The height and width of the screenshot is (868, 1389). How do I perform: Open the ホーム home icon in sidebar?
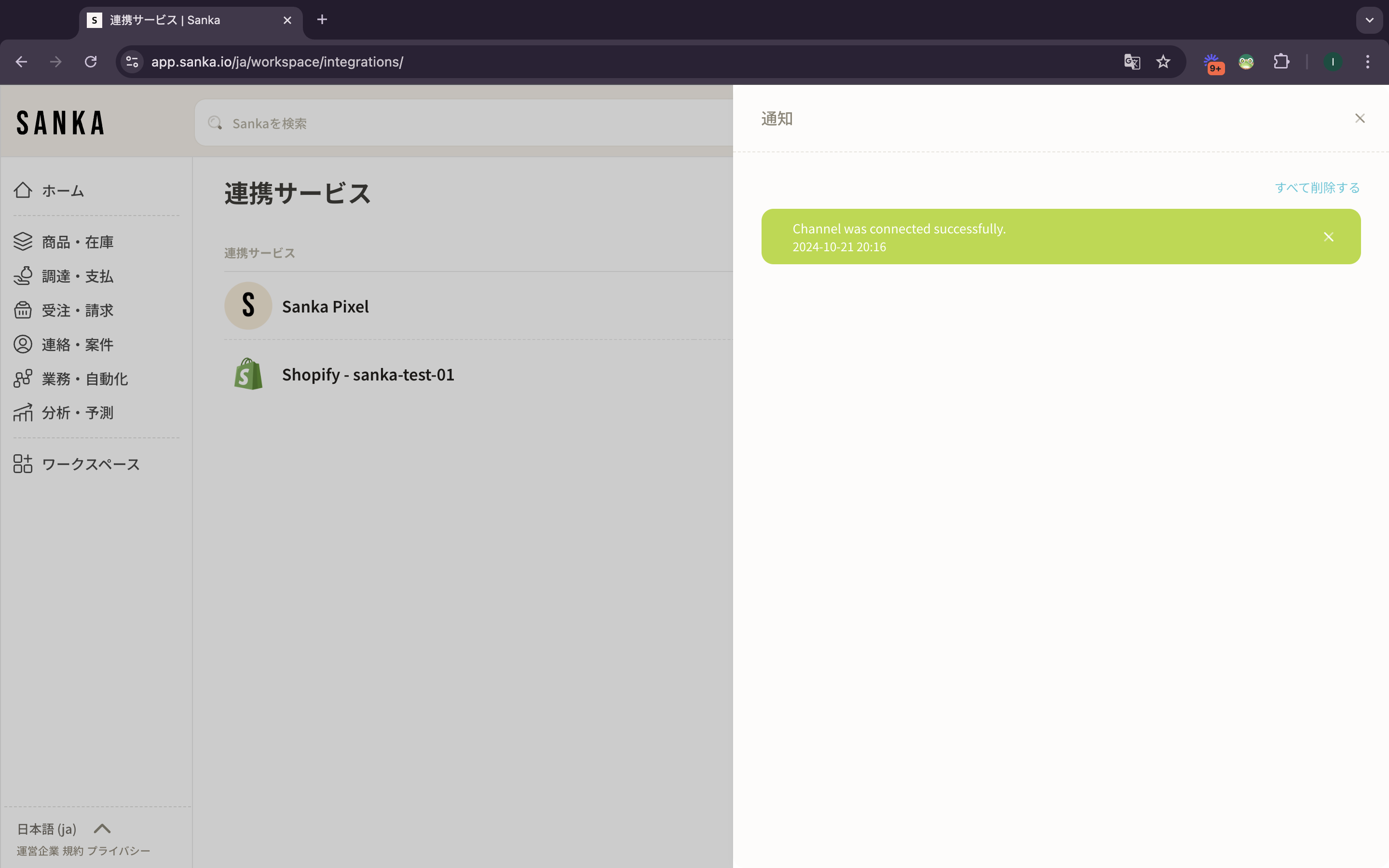23,190
